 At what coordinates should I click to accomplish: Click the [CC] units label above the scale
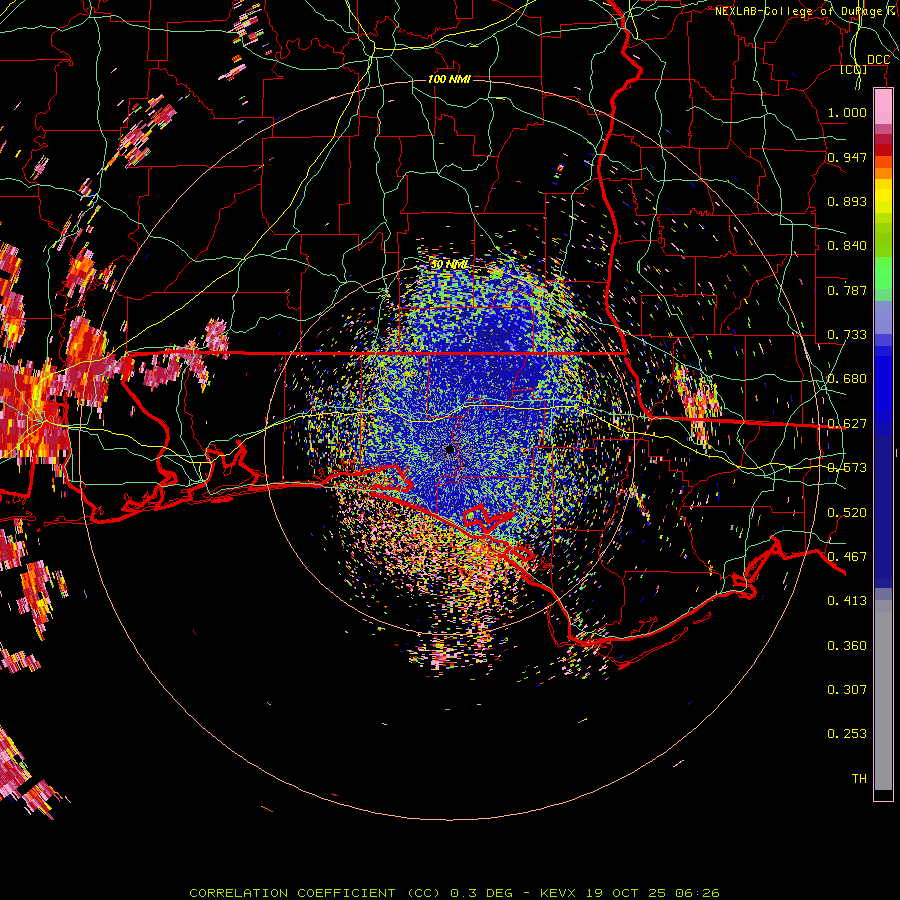click(854, 69)
